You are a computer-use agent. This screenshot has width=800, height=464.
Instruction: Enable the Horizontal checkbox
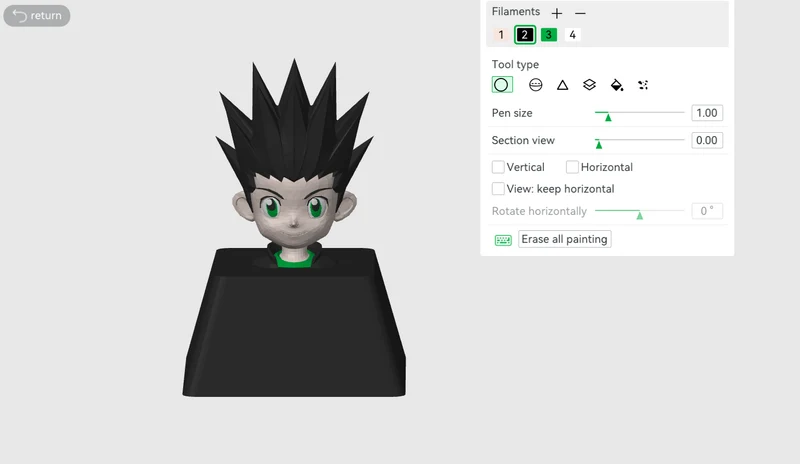click(x=572, y=167)
